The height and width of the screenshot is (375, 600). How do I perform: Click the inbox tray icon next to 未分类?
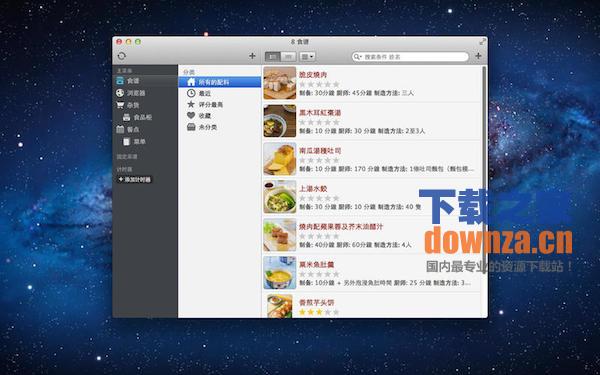tap(191, 127)
